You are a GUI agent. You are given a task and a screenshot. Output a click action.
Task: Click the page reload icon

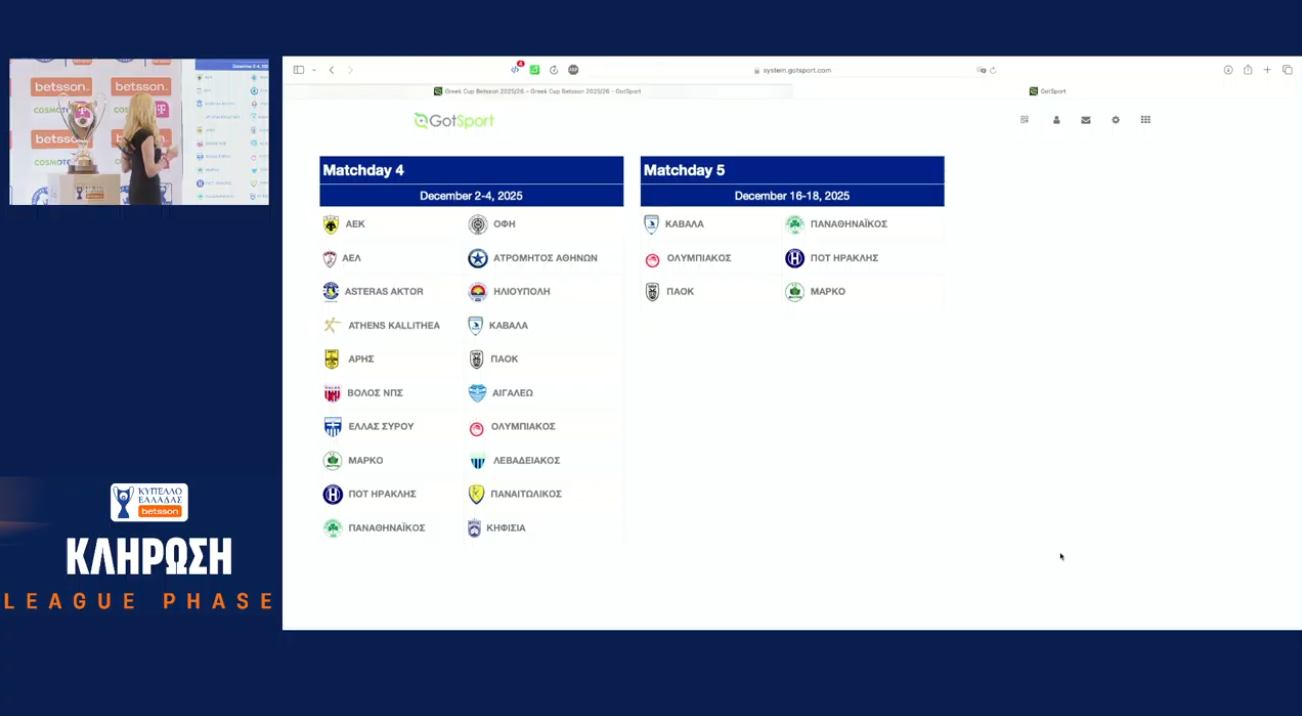[993, 70]
